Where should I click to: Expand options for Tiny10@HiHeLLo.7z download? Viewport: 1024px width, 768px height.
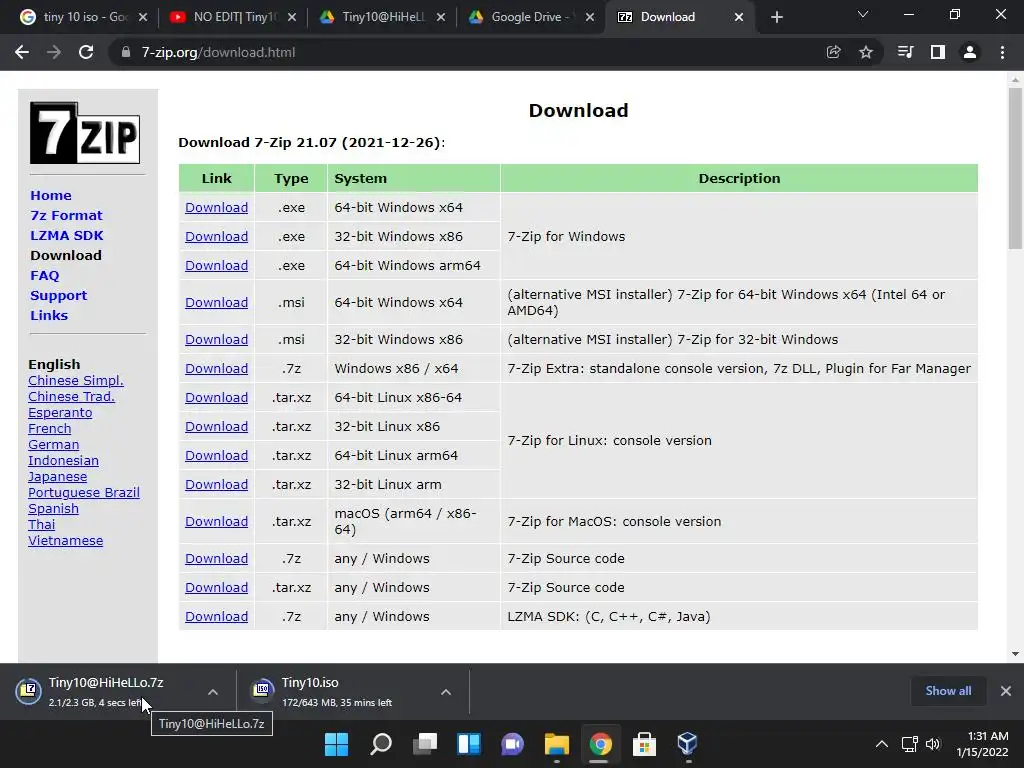[x=212, y=692]
